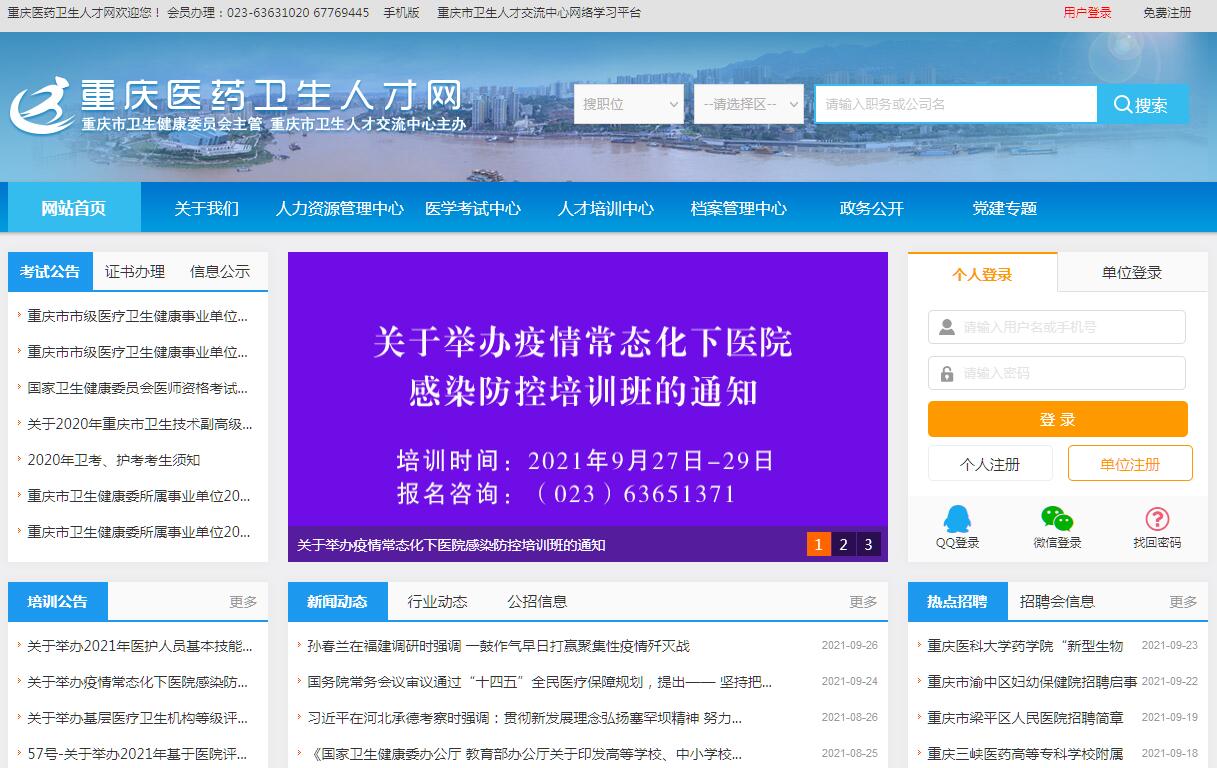Switch banner to slide 3

pos(868,544)
